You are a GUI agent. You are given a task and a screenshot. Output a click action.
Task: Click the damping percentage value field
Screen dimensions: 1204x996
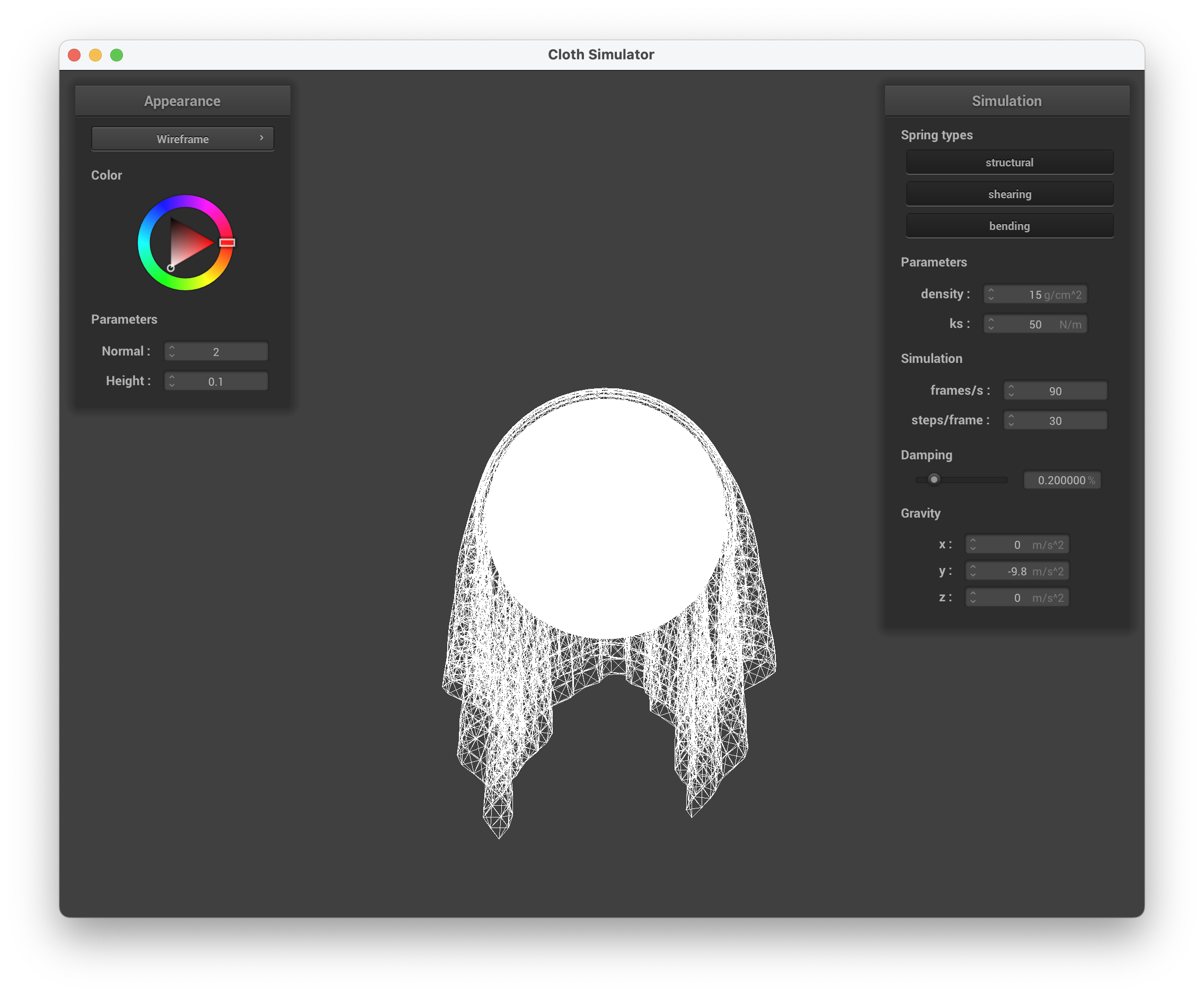click(x=1061, y=479)
